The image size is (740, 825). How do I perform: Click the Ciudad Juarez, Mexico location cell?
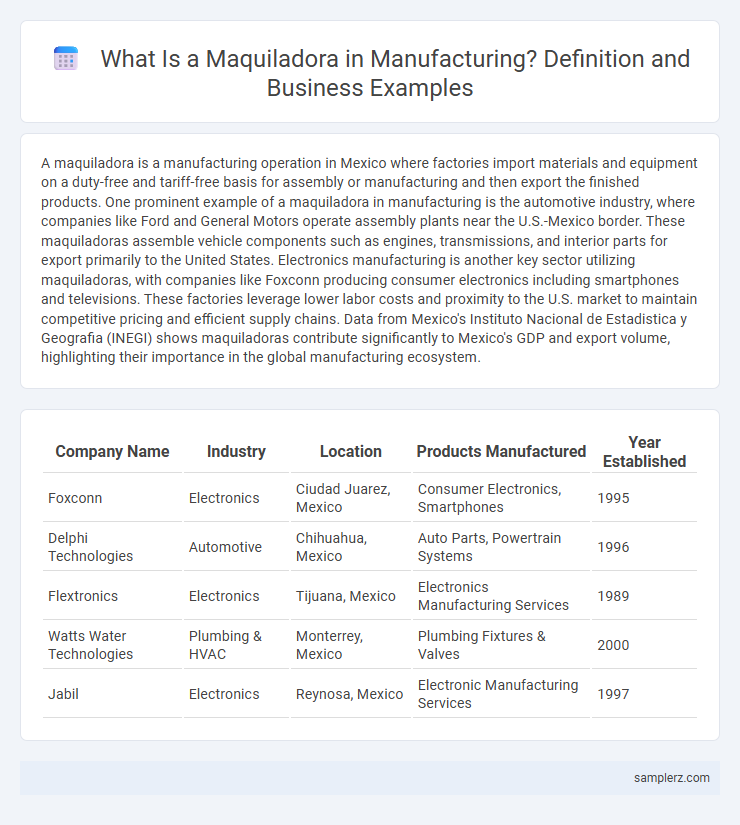pyautogui.click(x=351, y=498)
